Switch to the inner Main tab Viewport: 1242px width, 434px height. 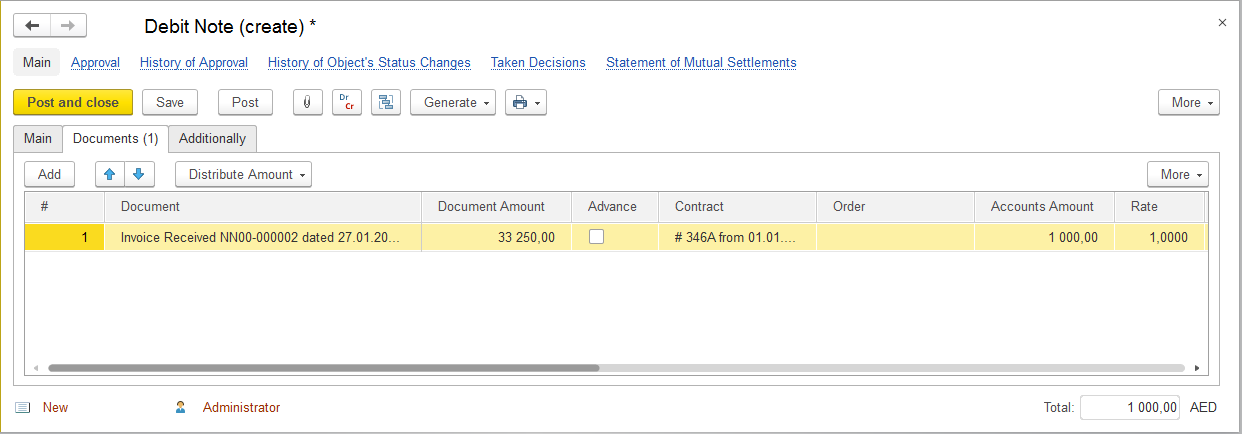click(38, 138)
